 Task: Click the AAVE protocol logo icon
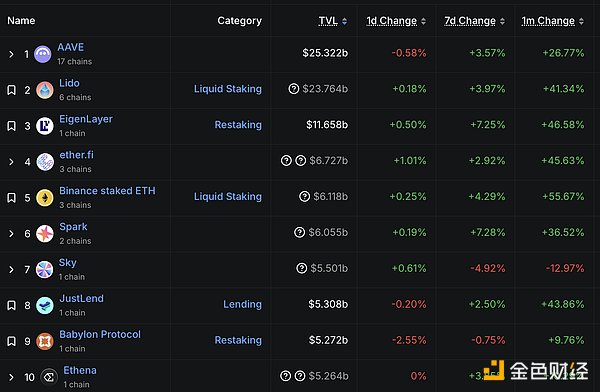click(x=43, y=54)
